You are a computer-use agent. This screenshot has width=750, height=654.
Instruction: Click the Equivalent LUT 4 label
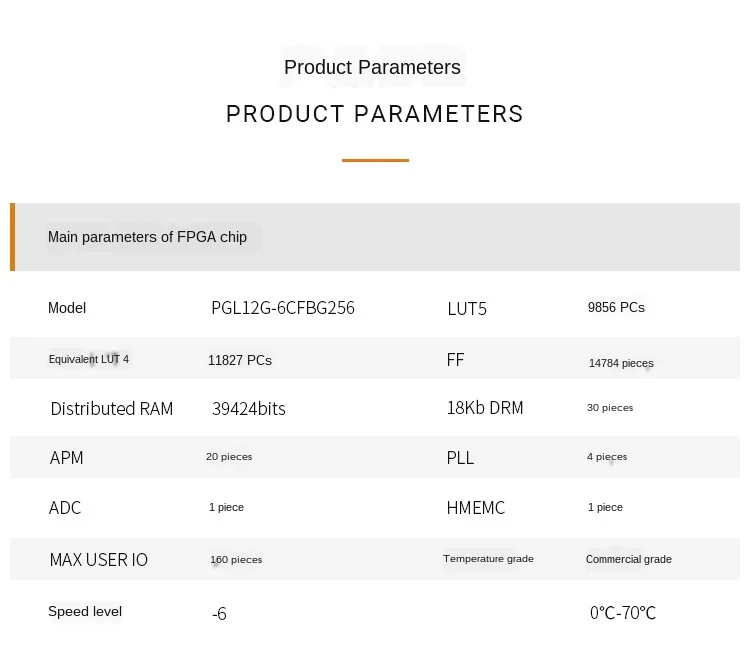pyautogui.click(x=89, y=359)
